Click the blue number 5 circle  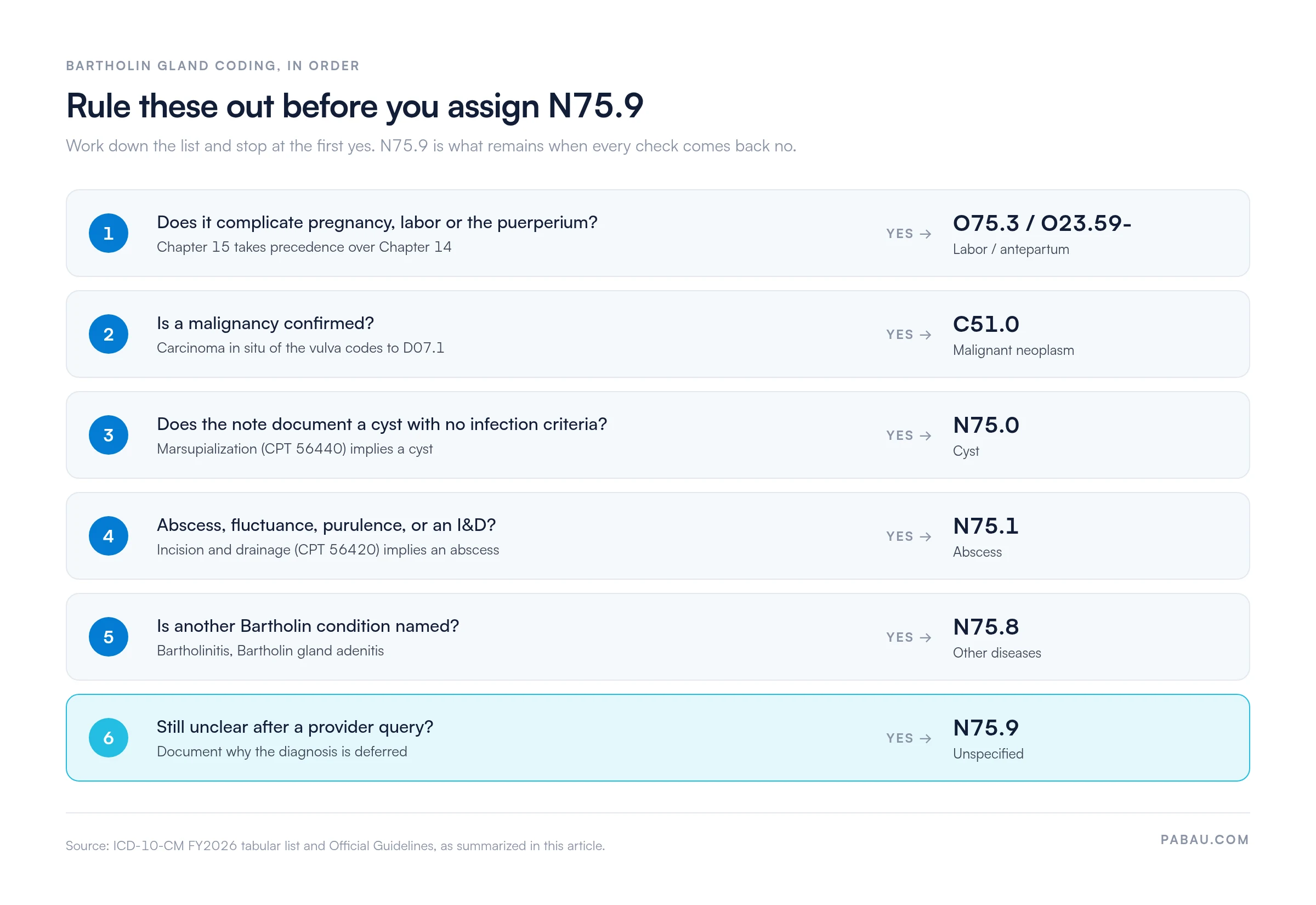click(108, 637)
